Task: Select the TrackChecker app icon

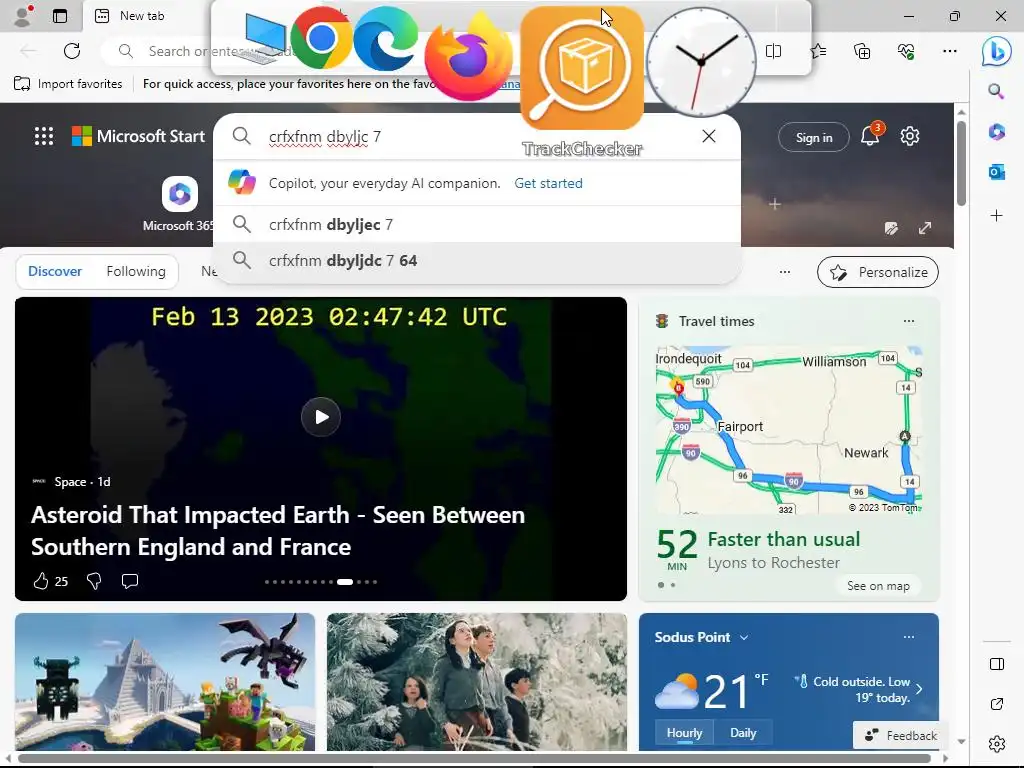Action: coord(583,69)
